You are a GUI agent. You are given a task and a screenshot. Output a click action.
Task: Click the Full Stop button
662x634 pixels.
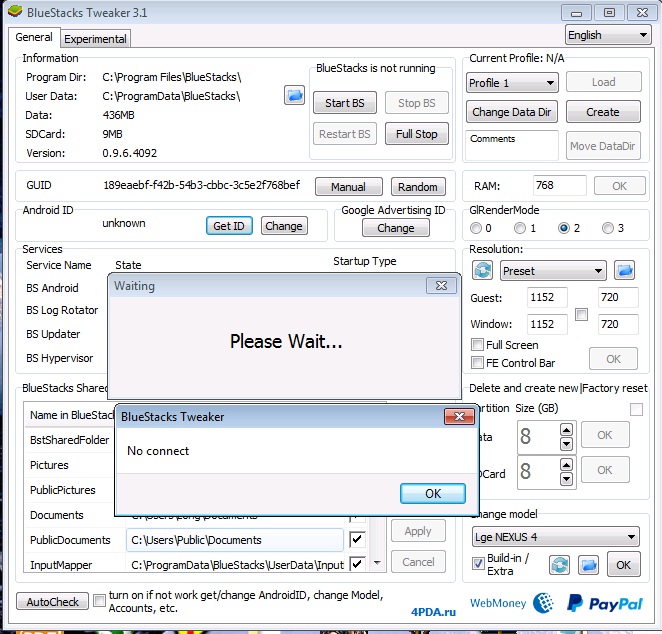point(416,134)
